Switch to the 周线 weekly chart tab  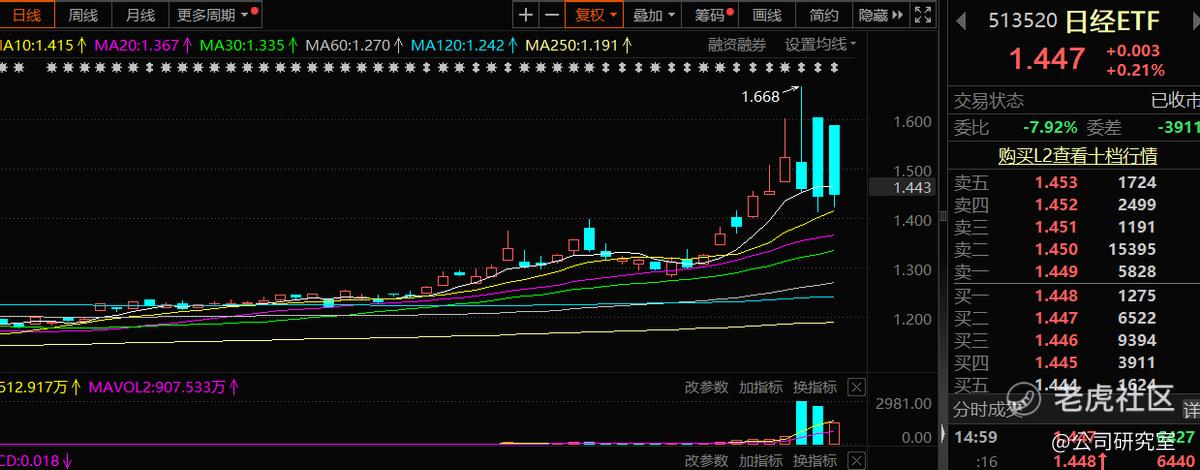coord(83,15)
